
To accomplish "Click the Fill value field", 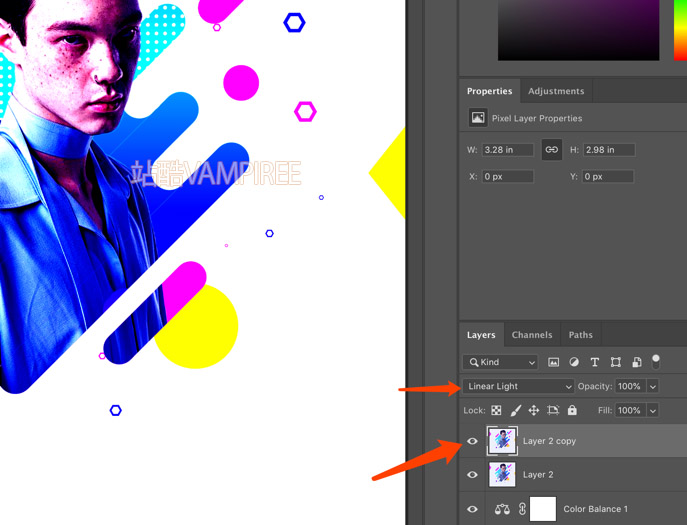I will tap(630, 411).
